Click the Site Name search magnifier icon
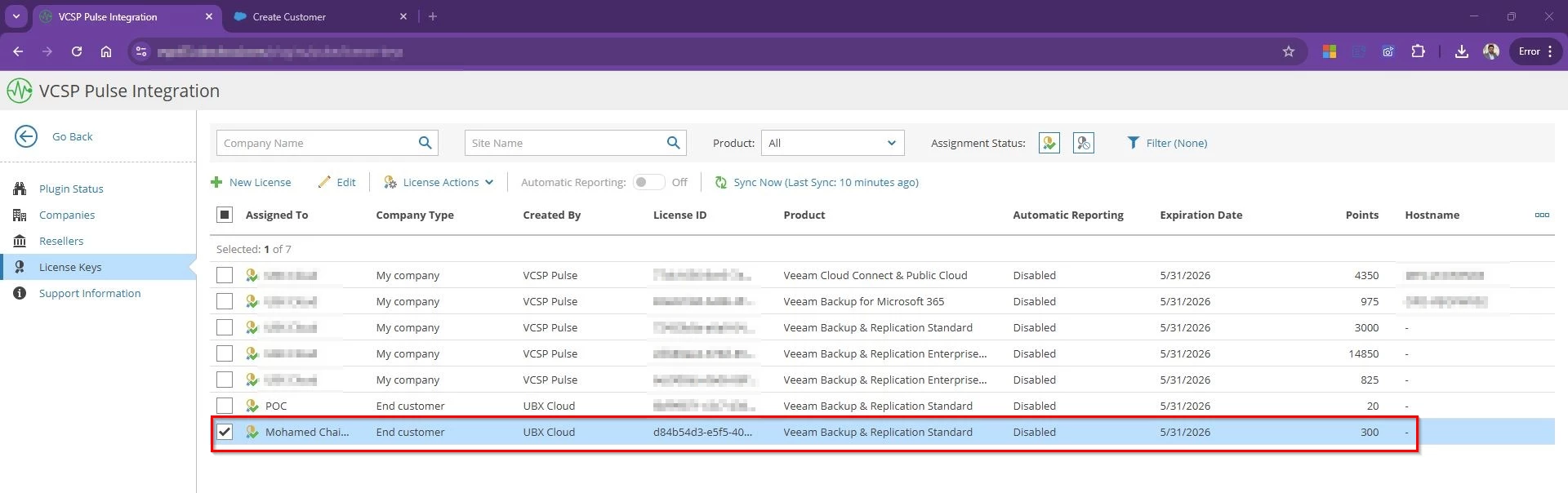1568x493 pixels. click(673, 143)
